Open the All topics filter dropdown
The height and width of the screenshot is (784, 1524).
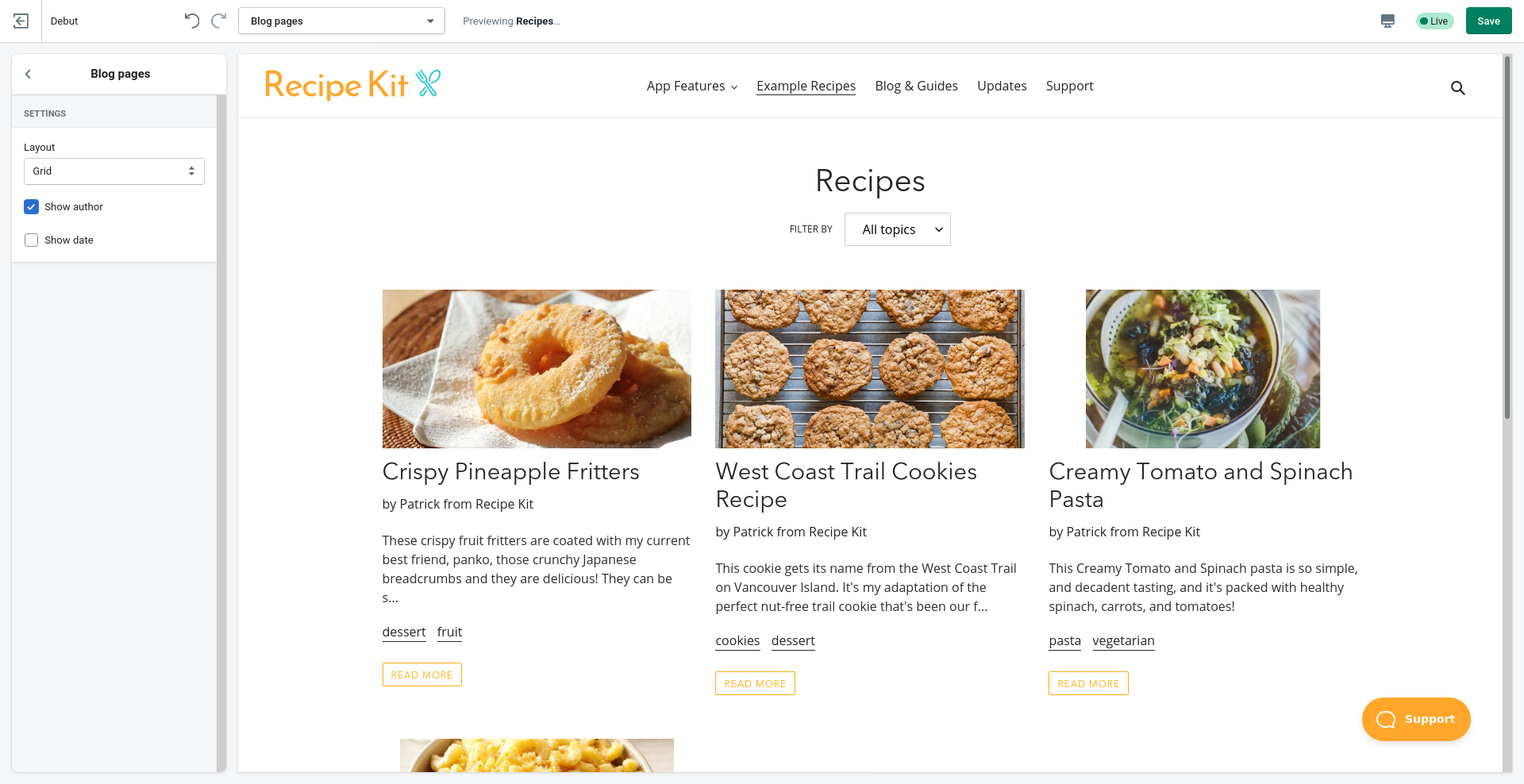pyautogui.click(x=897, y=229)
